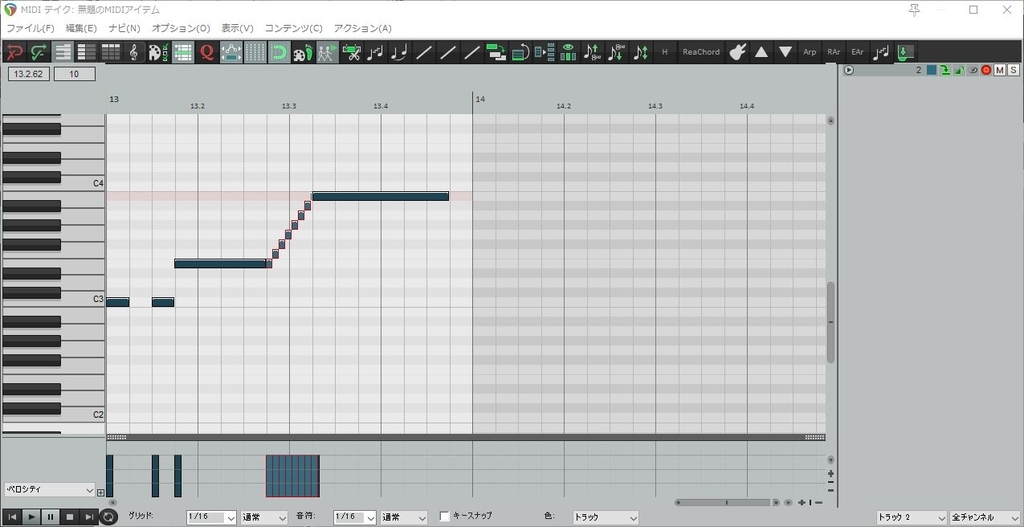Viewport: 1024px width, 527px height.
Task: Solo track 2 with S button
Action: click(1013, 70)
